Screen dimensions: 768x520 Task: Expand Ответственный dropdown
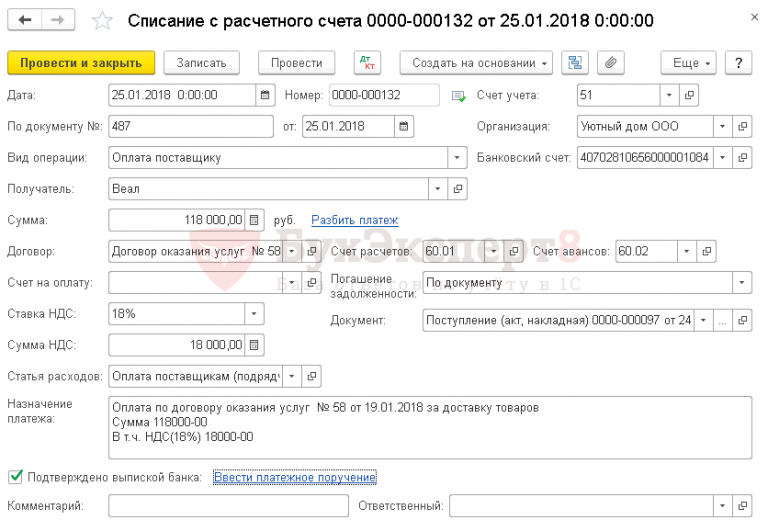(x=722, y=505)
